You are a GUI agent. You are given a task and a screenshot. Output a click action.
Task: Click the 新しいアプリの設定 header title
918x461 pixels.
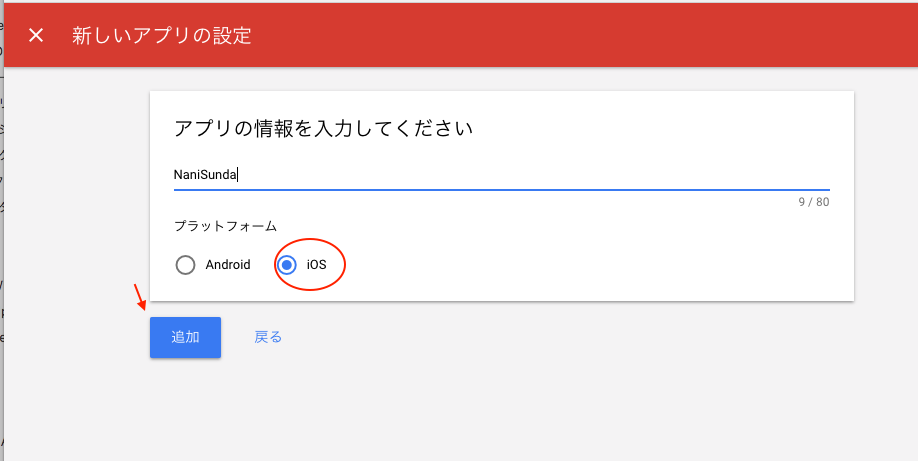coord(162,36)
